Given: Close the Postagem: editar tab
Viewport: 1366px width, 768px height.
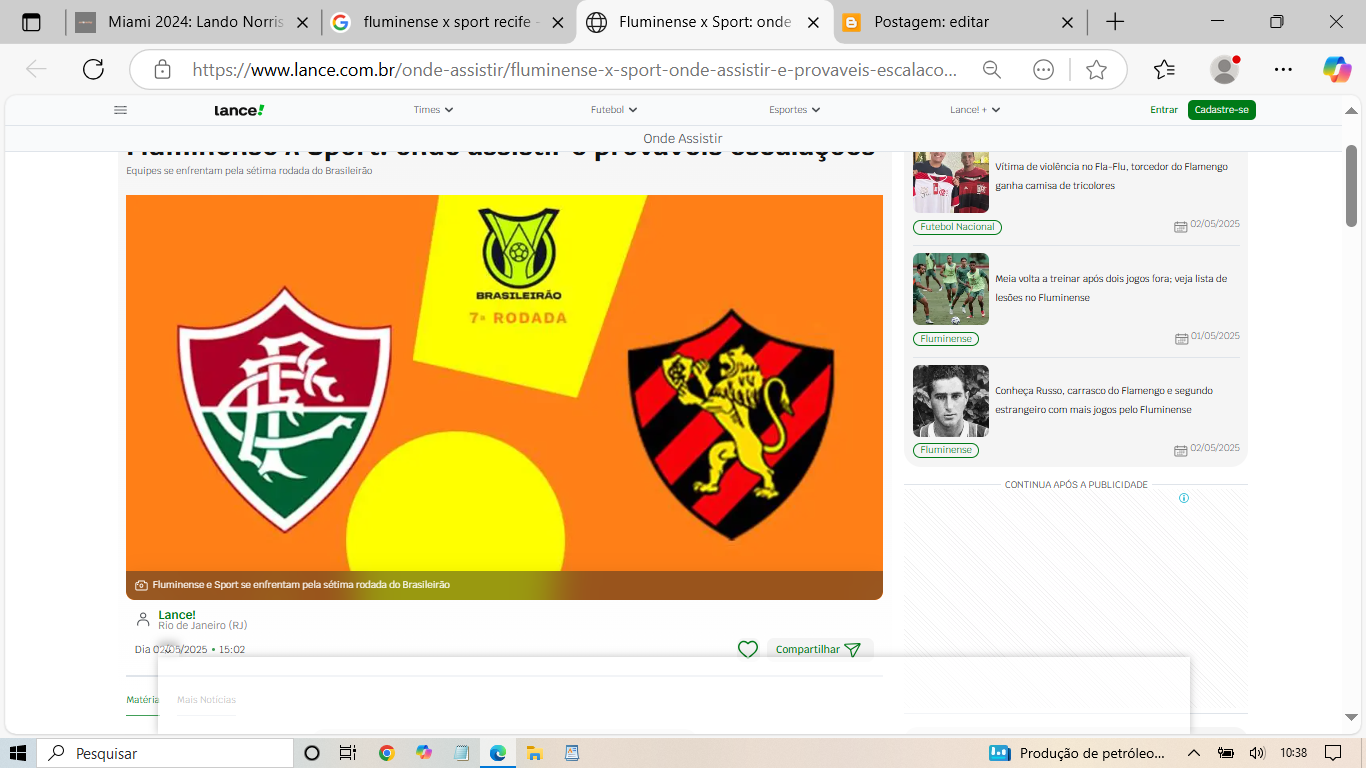Looking at the screenshot, I should point(1067,22).
